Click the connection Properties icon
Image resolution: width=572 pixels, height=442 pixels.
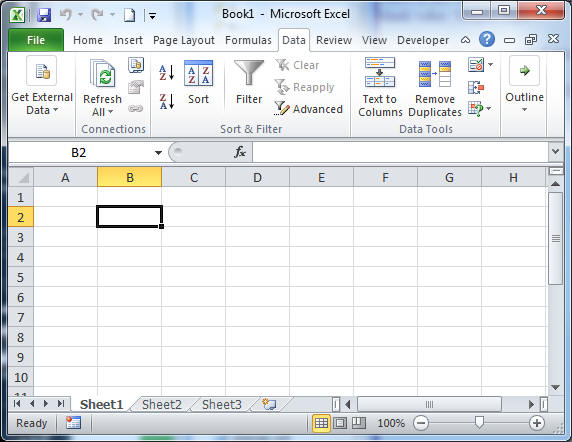(136, 87)
